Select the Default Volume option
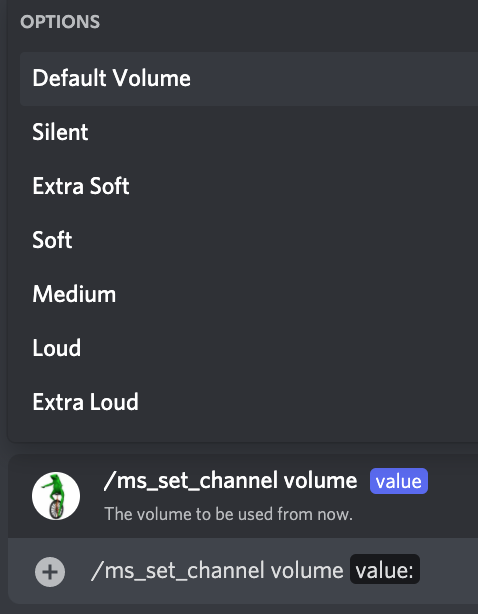This screenshot has width=478, height=614. coord(249,79)
